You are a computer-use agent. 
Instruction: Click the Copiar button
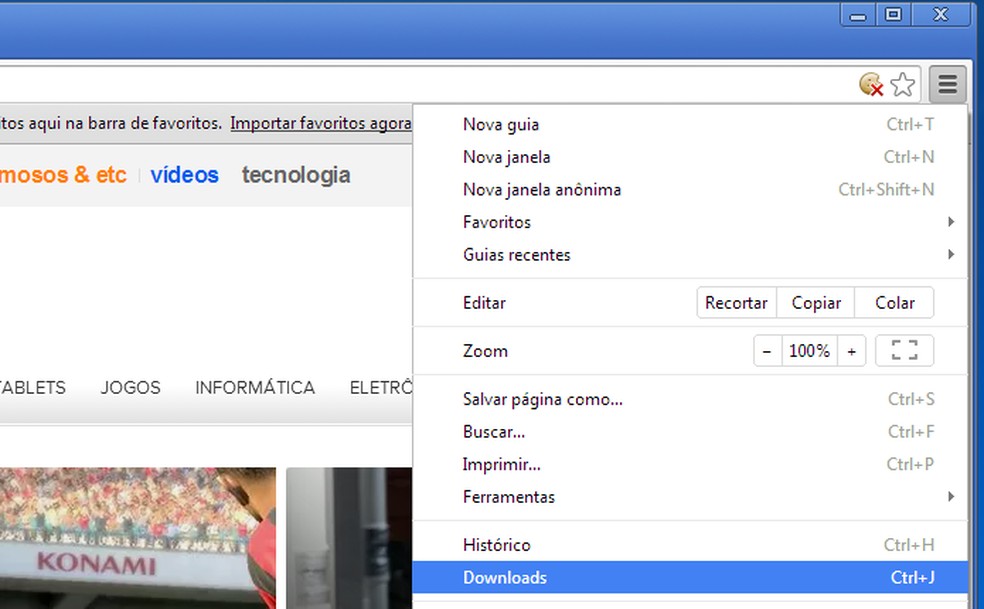pos(815,302)
